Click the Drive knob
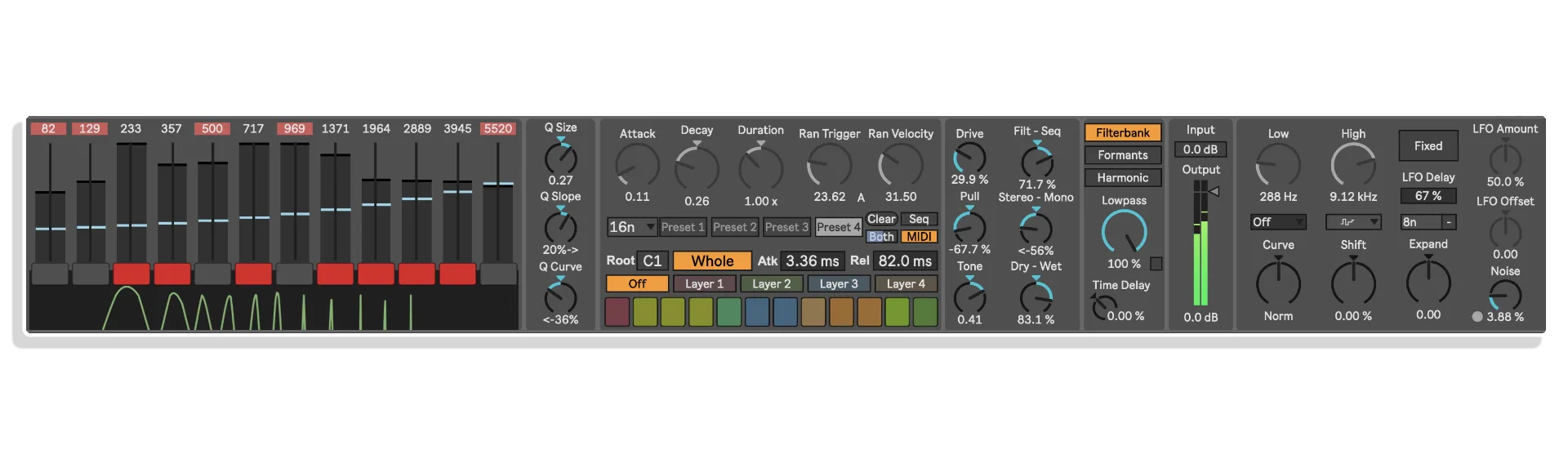 click(x=969, y=158)
